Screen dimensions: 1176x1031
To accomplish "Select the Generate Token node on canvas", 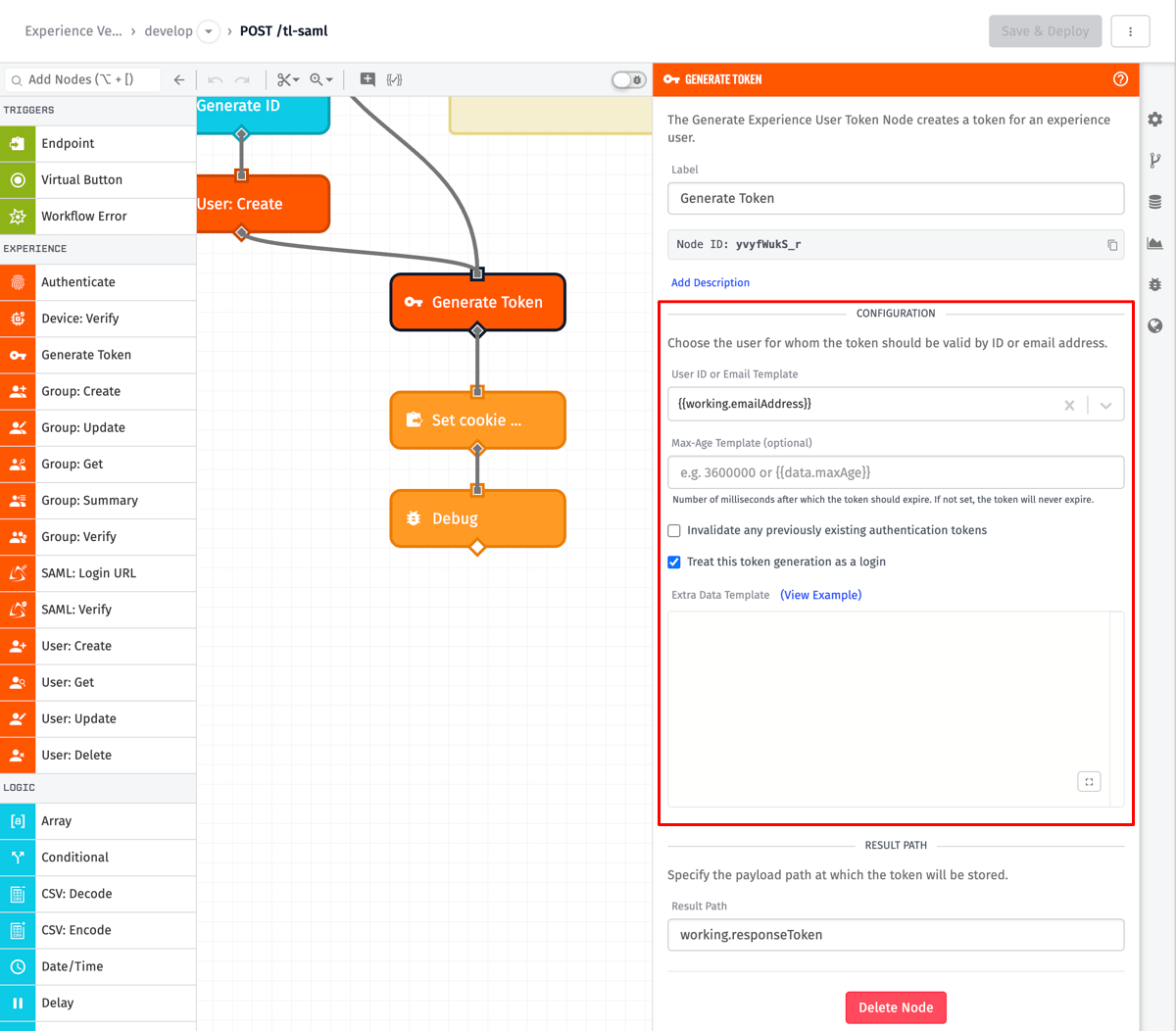I will click(x=477, y=302).
